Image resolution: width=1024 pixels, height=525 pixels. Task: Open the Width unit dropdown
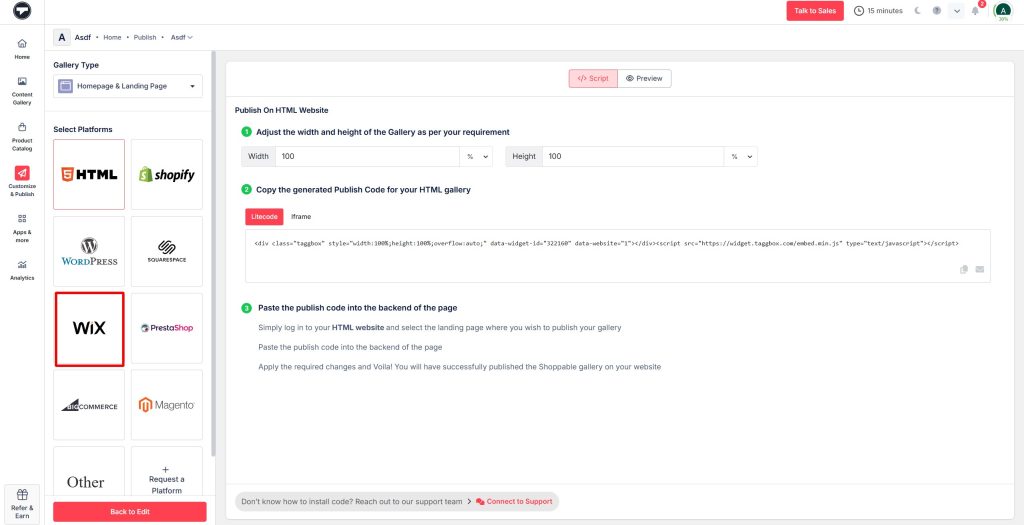[x=475, y=157]
